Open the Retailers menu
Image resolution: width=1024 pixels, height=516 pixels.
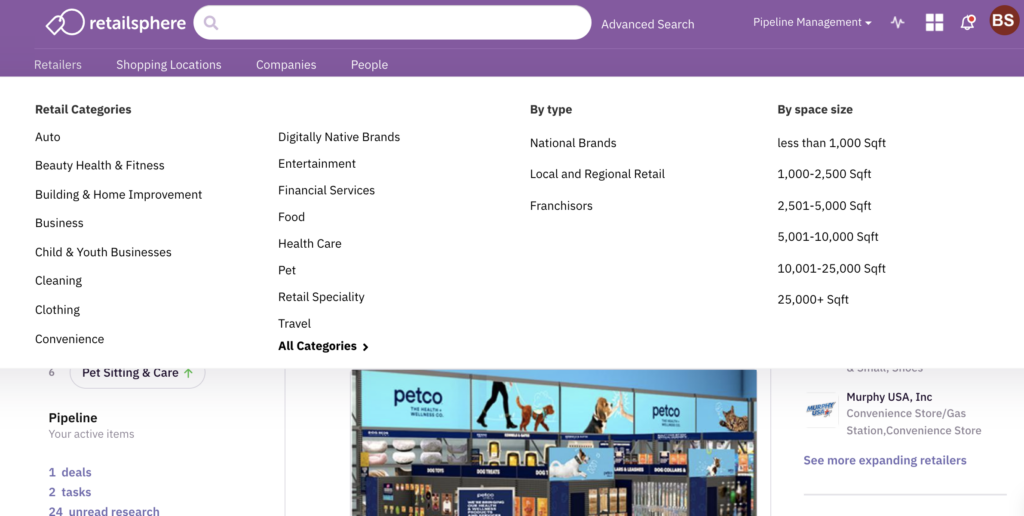58,65
